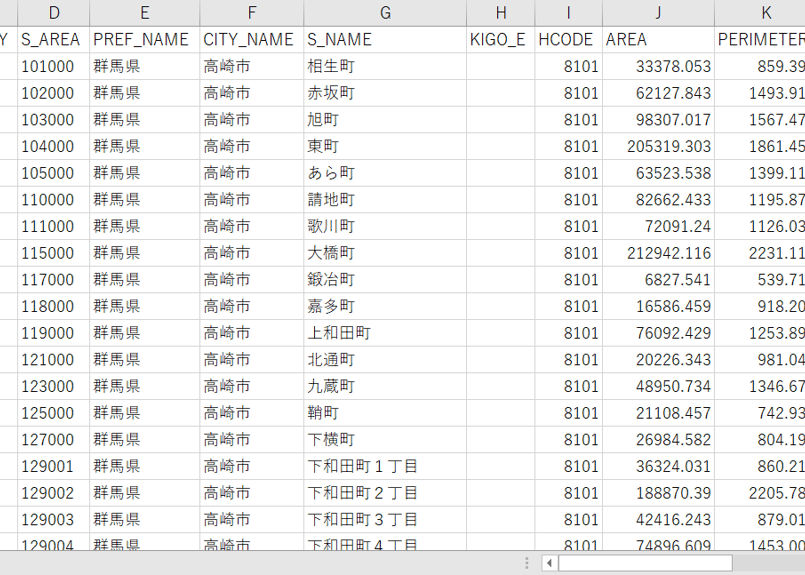The height and width of the screenshot is (575, 805).
Task: Click the HCODE header cell
Action: coord(568,40)
